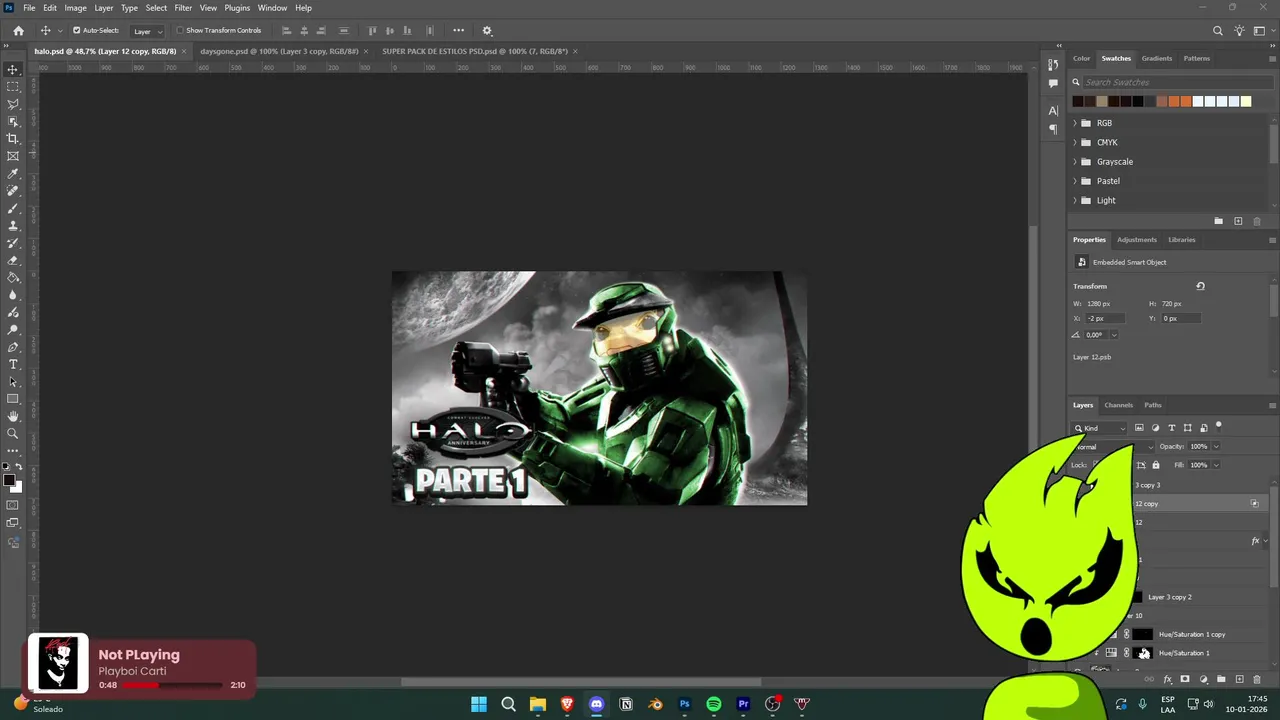This screenshot has width=1280, height=720.
Task: Open the Opacity value dropdown
Action: pyautogui.click(x=1216, y=447)
